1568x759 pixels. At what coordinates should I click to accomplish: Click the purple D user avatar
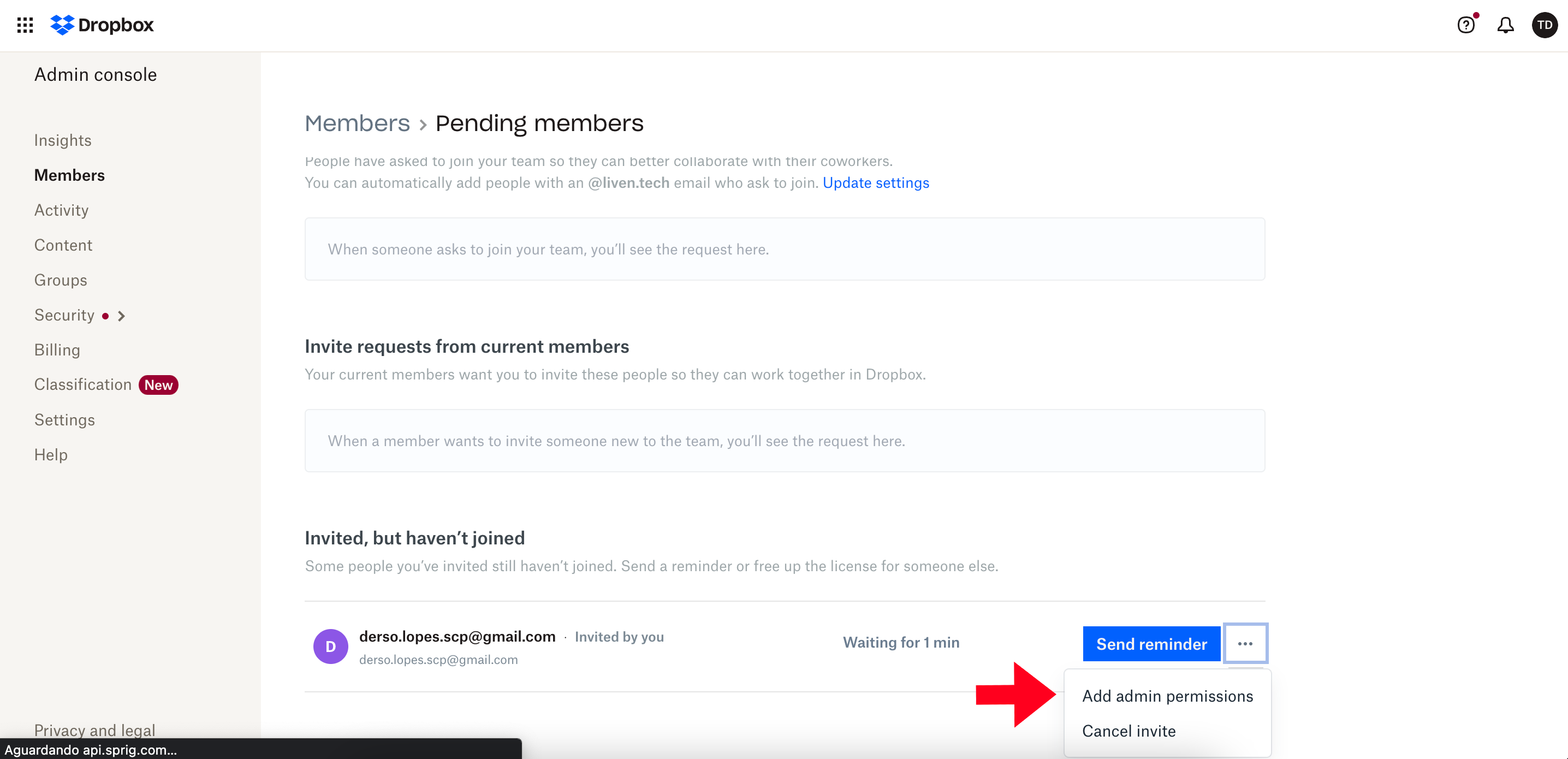(330, 647)
